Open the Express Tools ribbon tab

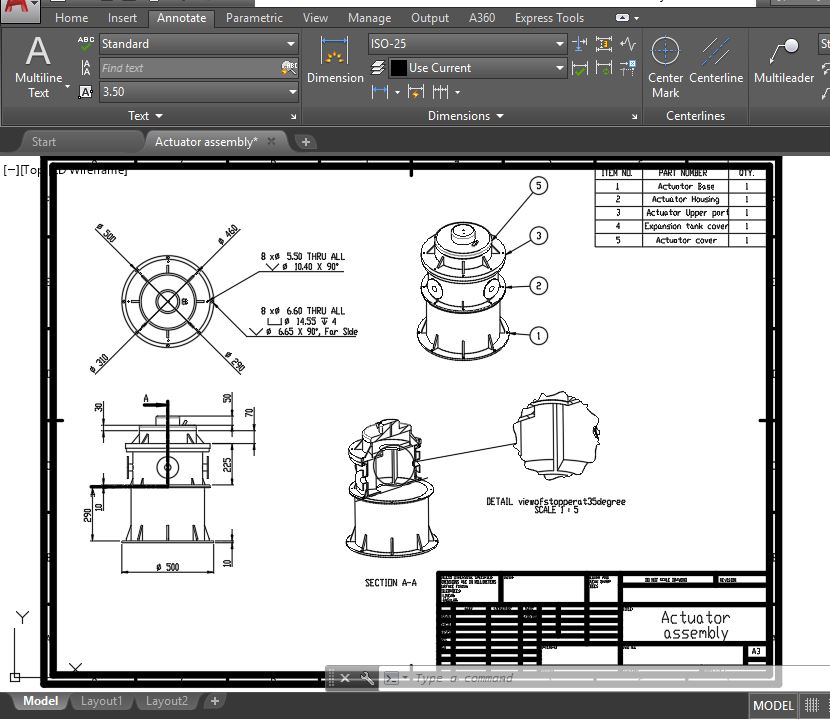point(549,18)
